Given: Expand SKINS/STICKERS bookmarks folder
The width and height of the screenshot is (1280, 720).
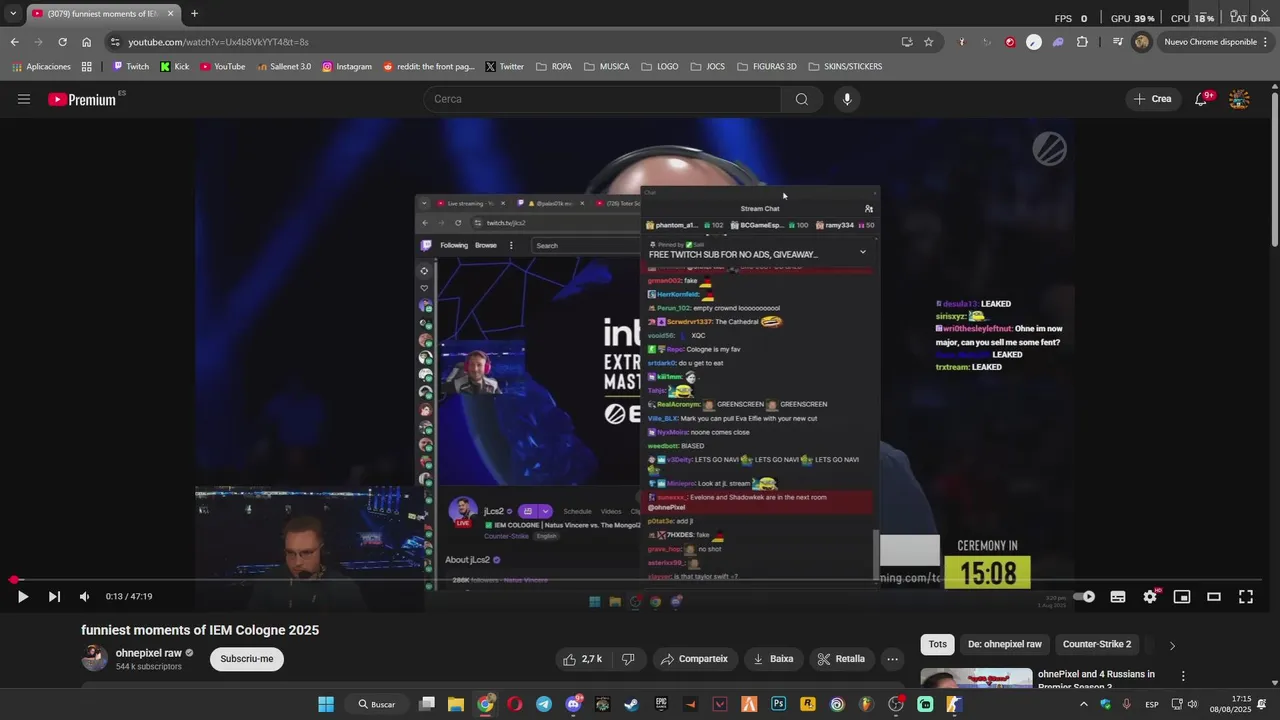Looking at the screenshot, I should pos(844,67).
